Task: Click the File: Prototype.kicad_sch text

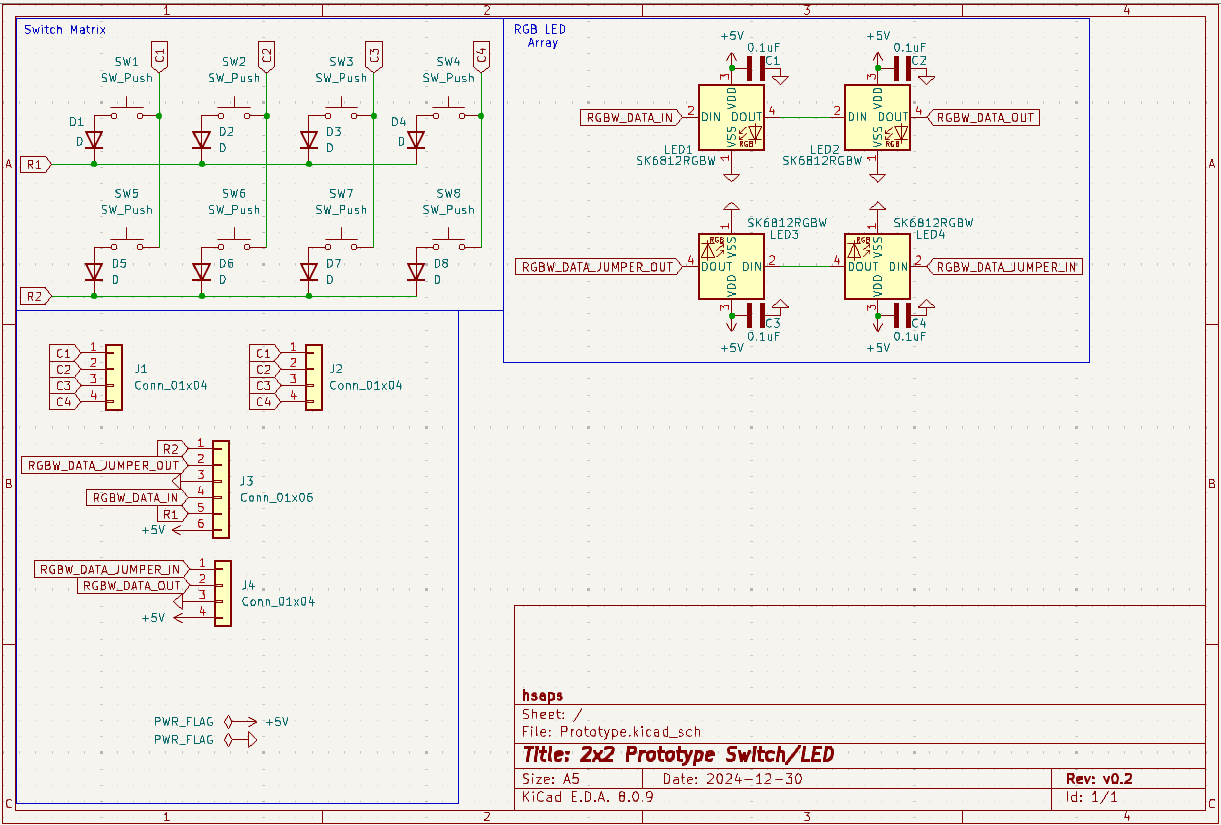Action: point(612,732)
